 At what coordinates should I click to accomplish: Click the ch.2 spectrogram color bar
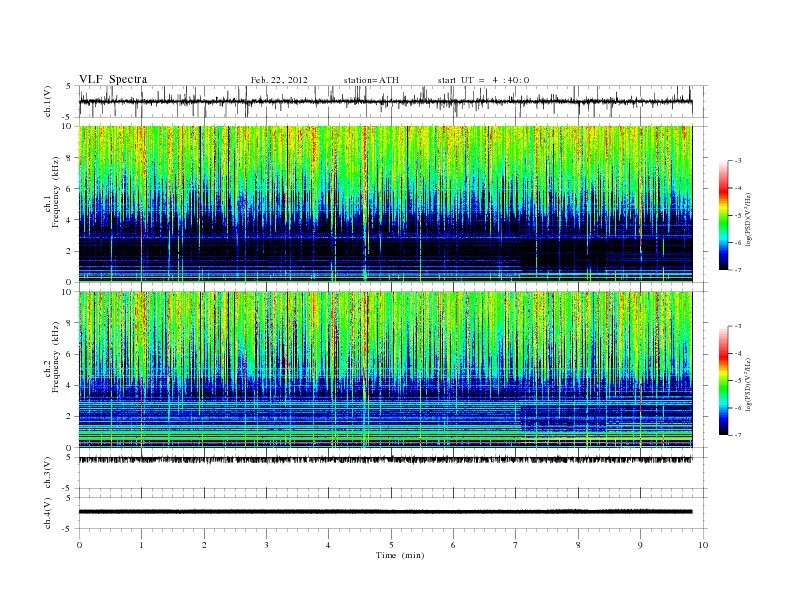tap(723, 380)
